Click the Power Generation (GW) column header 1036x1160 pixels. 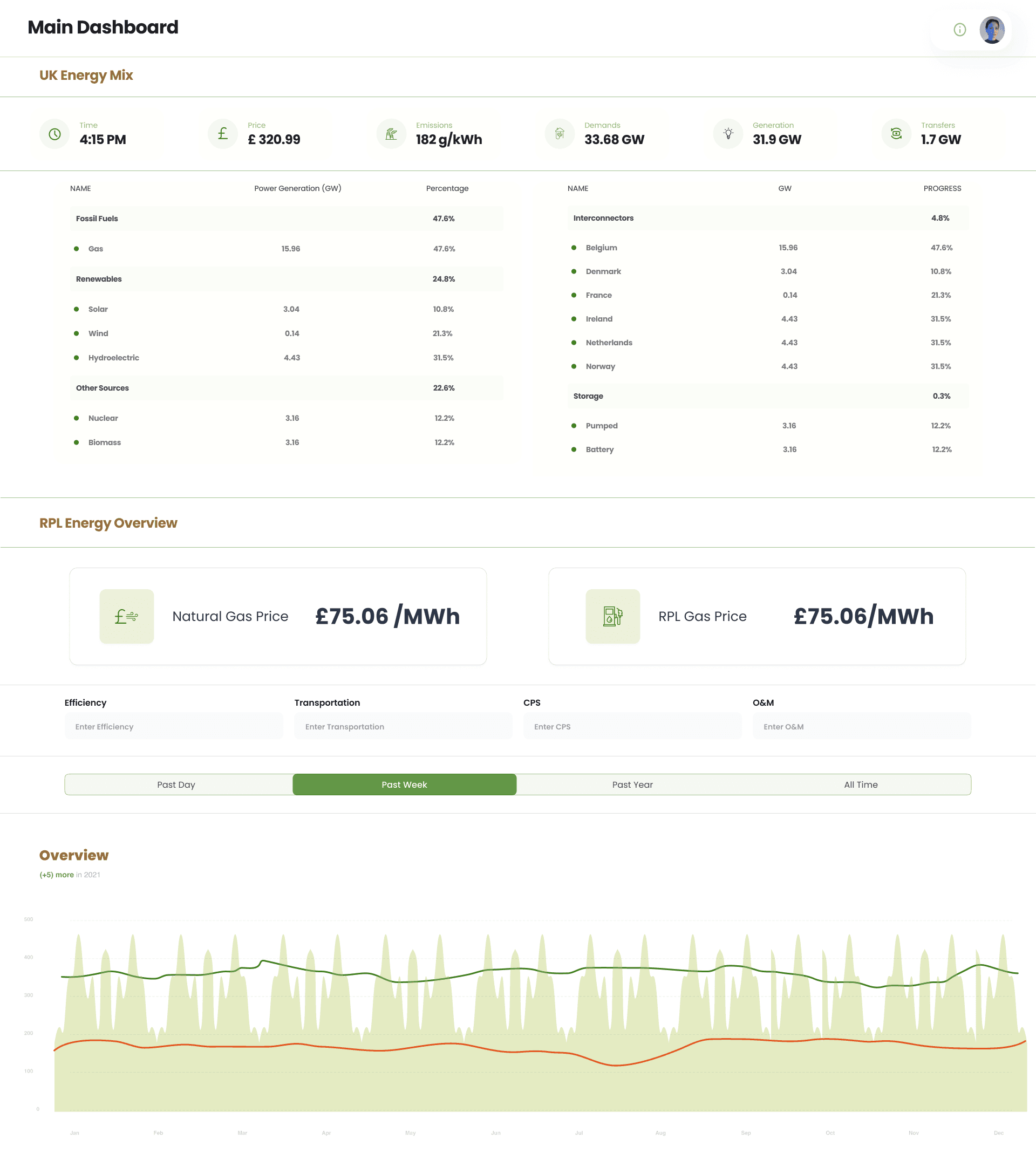click(298, 188)
